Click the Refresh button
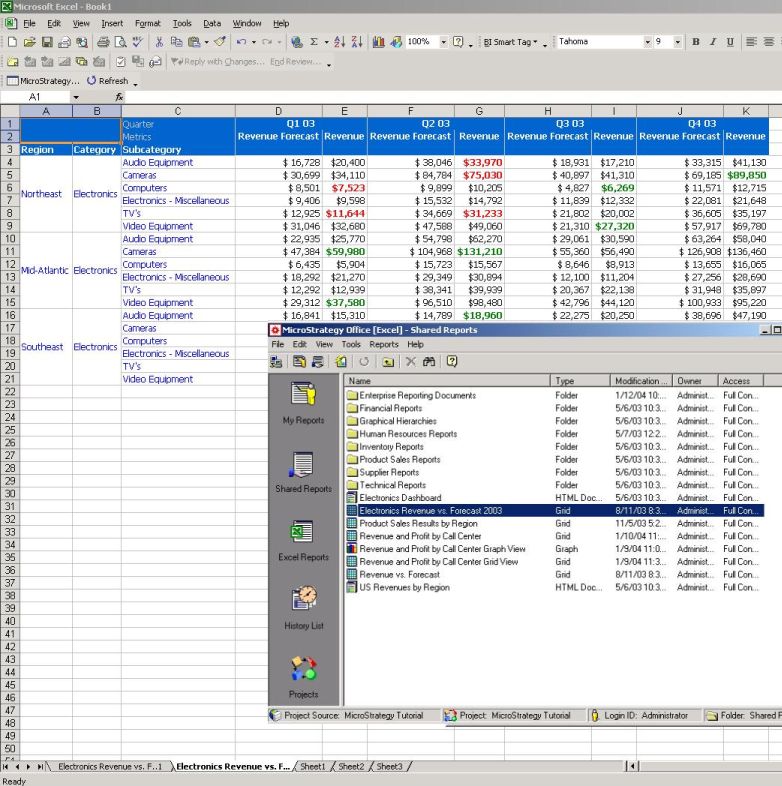 pos(107,81)
